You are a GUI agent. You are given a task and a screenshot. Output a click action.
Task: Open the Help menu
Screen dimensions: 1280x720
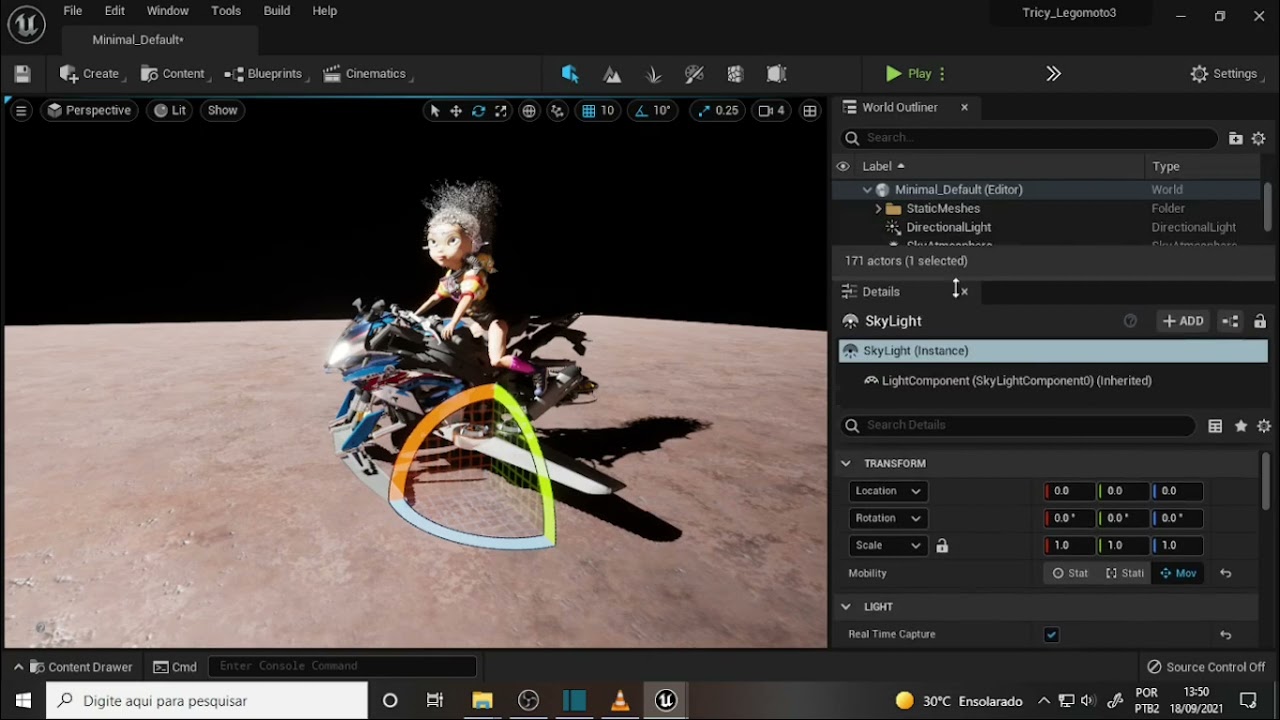(324, 11)
